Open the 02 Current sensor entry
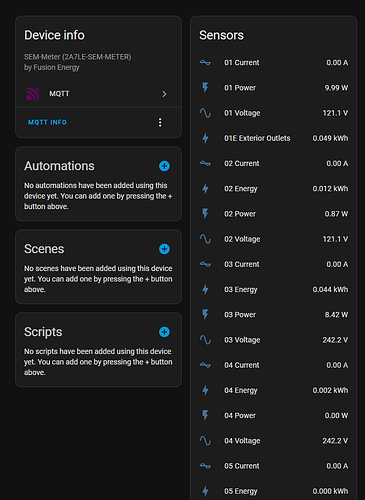The image size is (365, 500). pyautogui.click(x=274, y=163)
